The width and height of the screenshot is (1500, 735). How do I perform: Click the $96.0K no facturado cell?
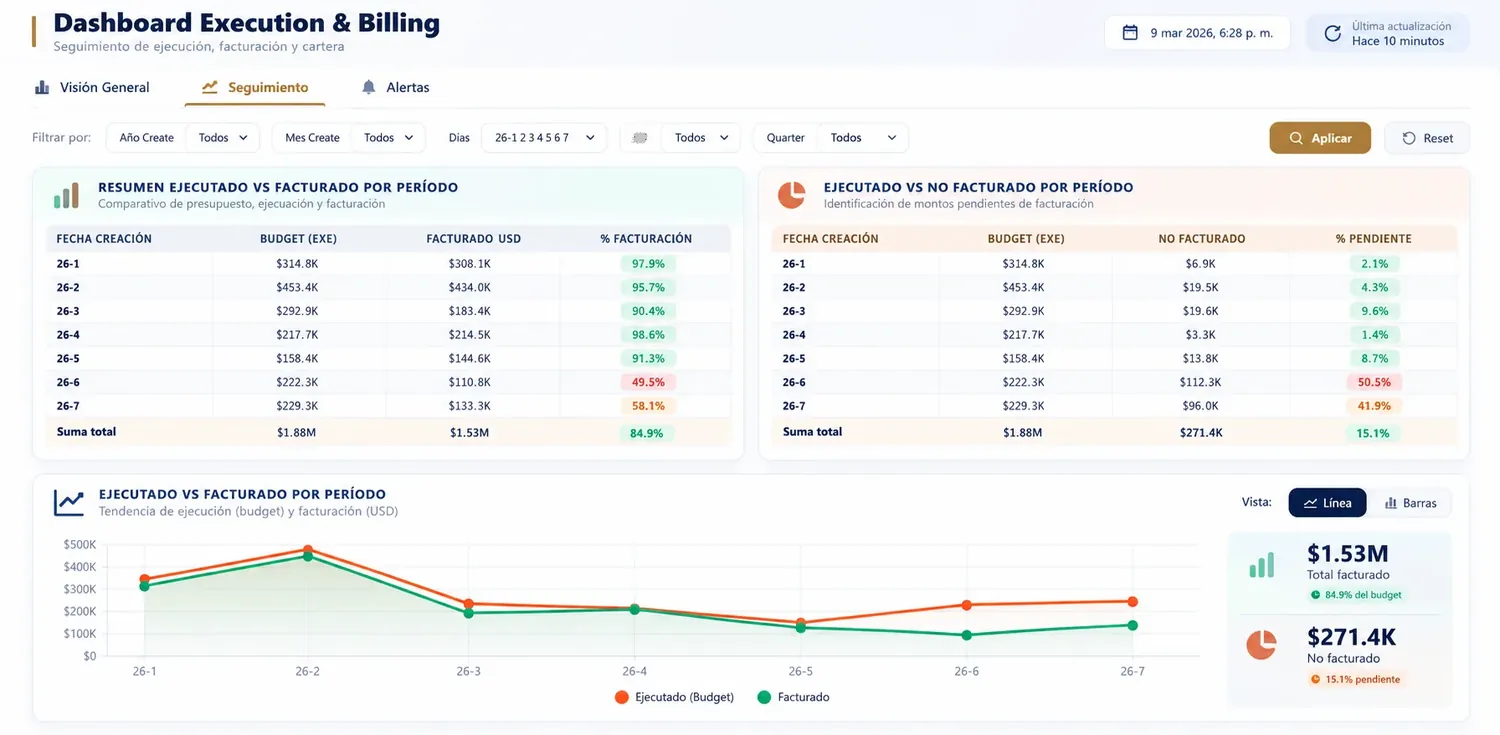[x=1200, y=406]
